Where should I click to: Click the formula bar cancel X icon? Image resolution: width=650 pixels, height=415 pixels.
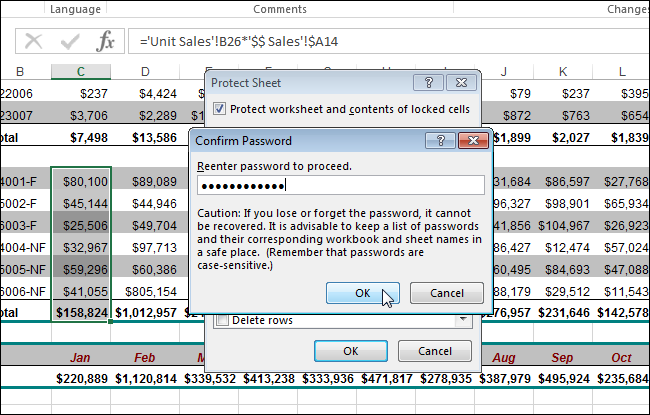point(33,41)
